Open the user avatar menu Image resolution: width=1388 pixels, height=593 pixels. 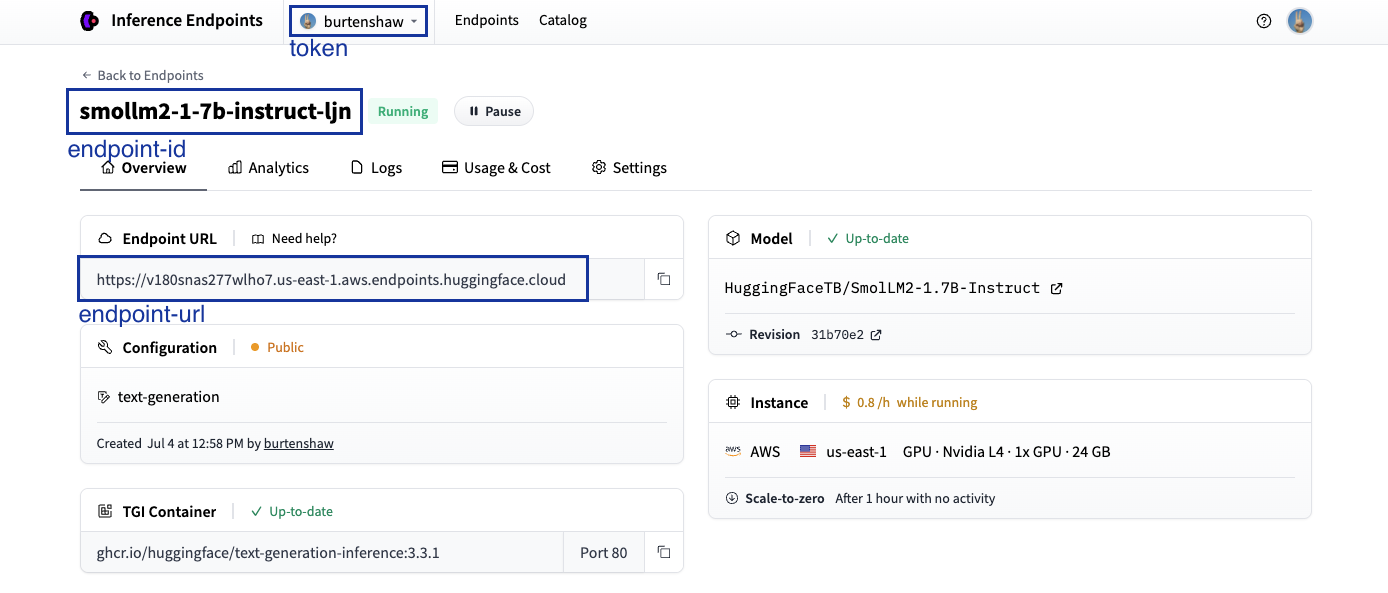pyautogui.click(x=1299, y=21)
